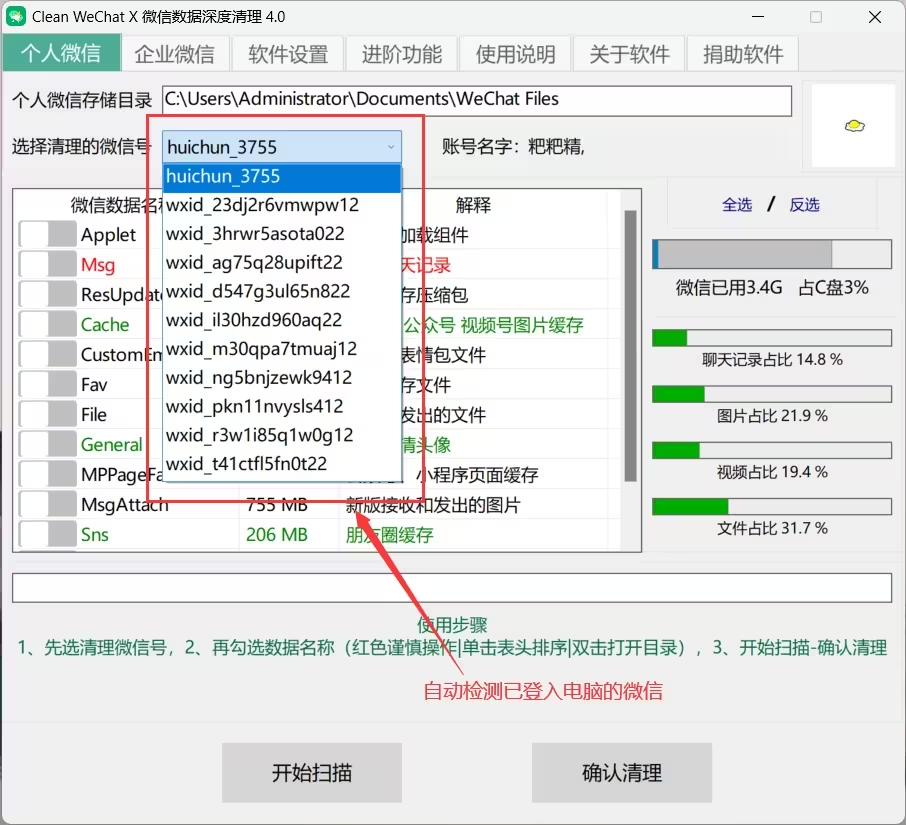906x825 pixels.
Task: Click the MsgAttach 755 MB size cell
Action: point(277,505)
